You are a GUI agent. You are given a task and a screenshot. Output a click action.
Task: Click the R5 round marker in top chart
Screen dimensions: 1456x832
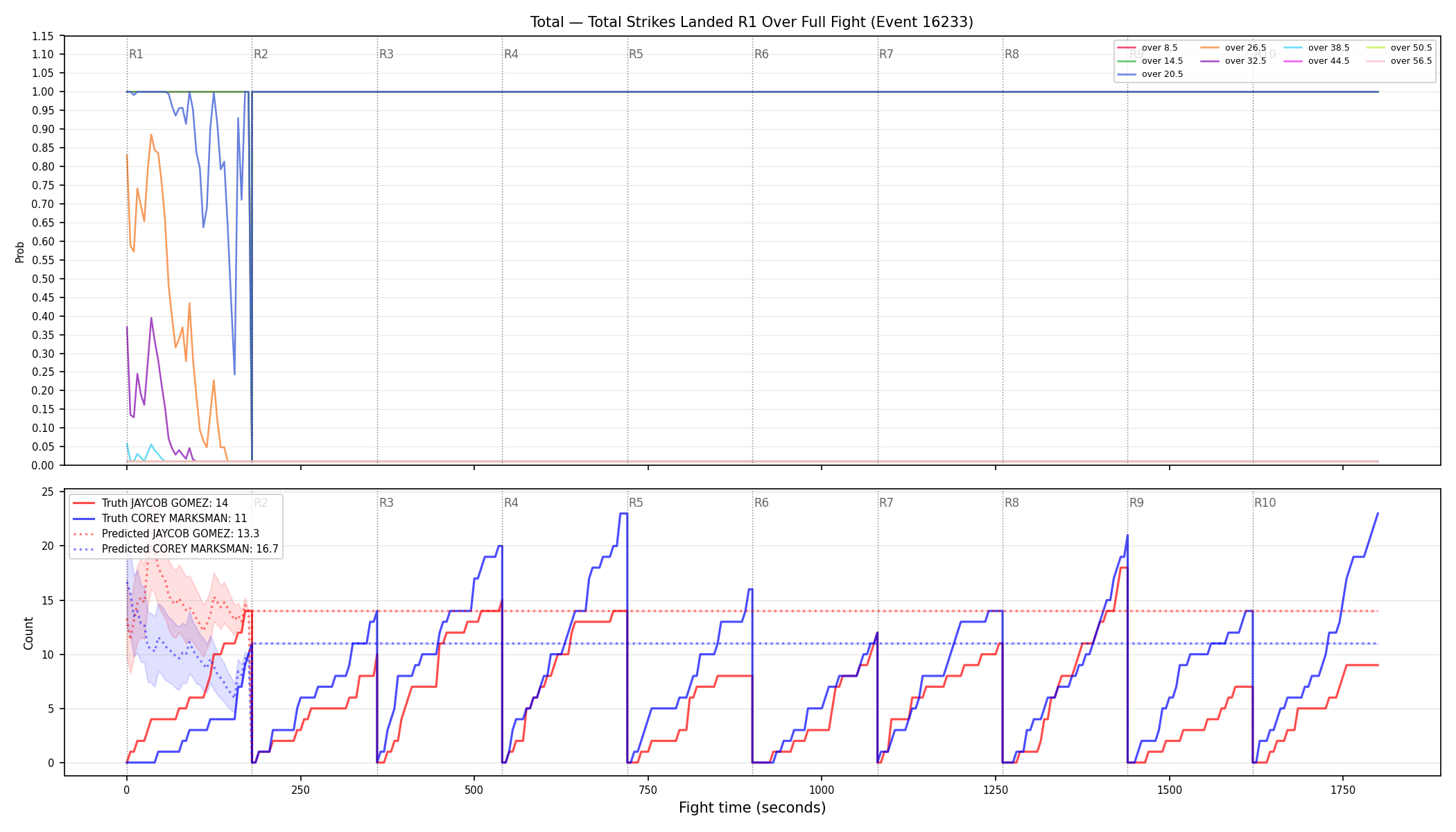pos(636,54)
